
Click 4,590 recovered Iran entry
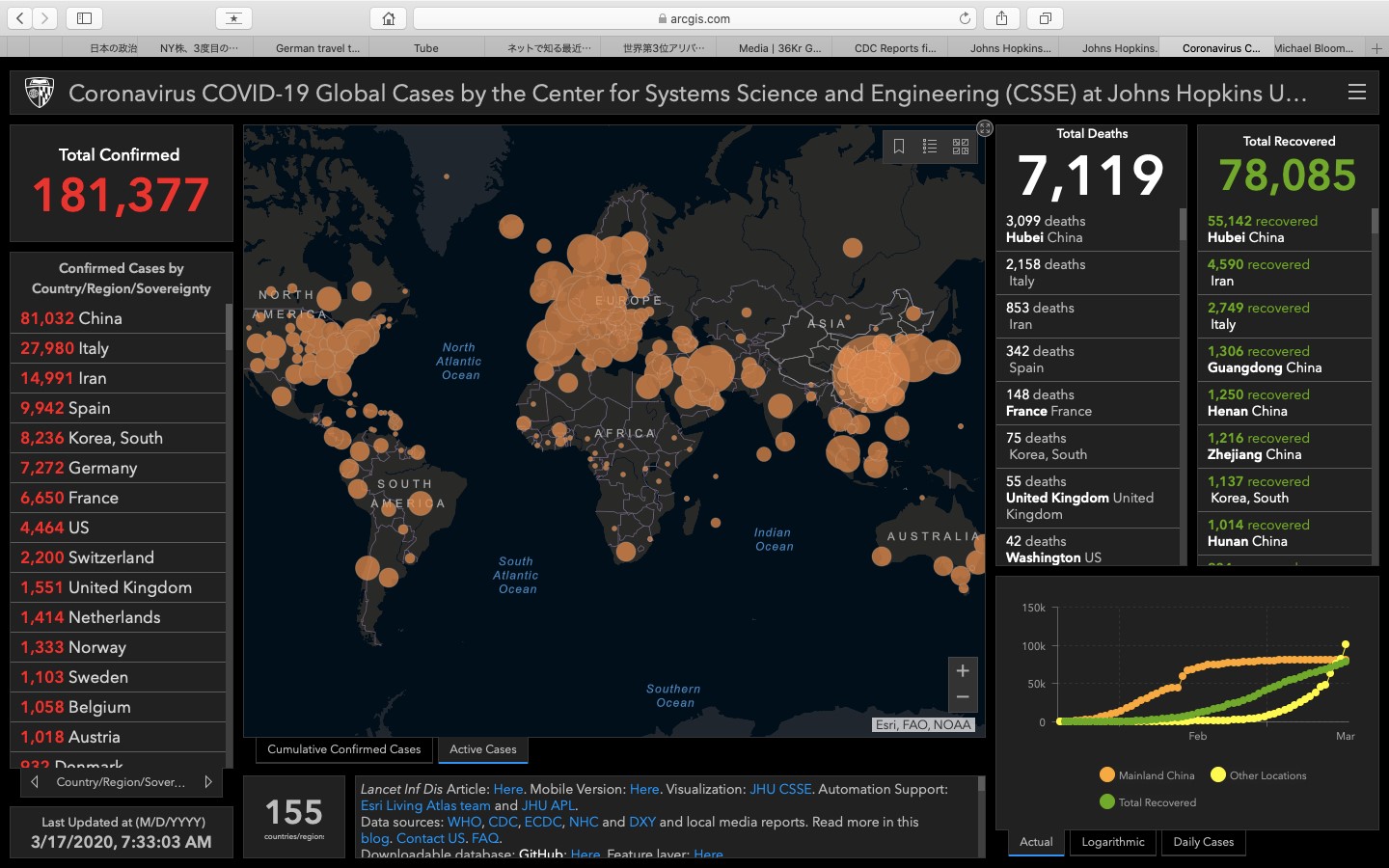(1284, 273)
